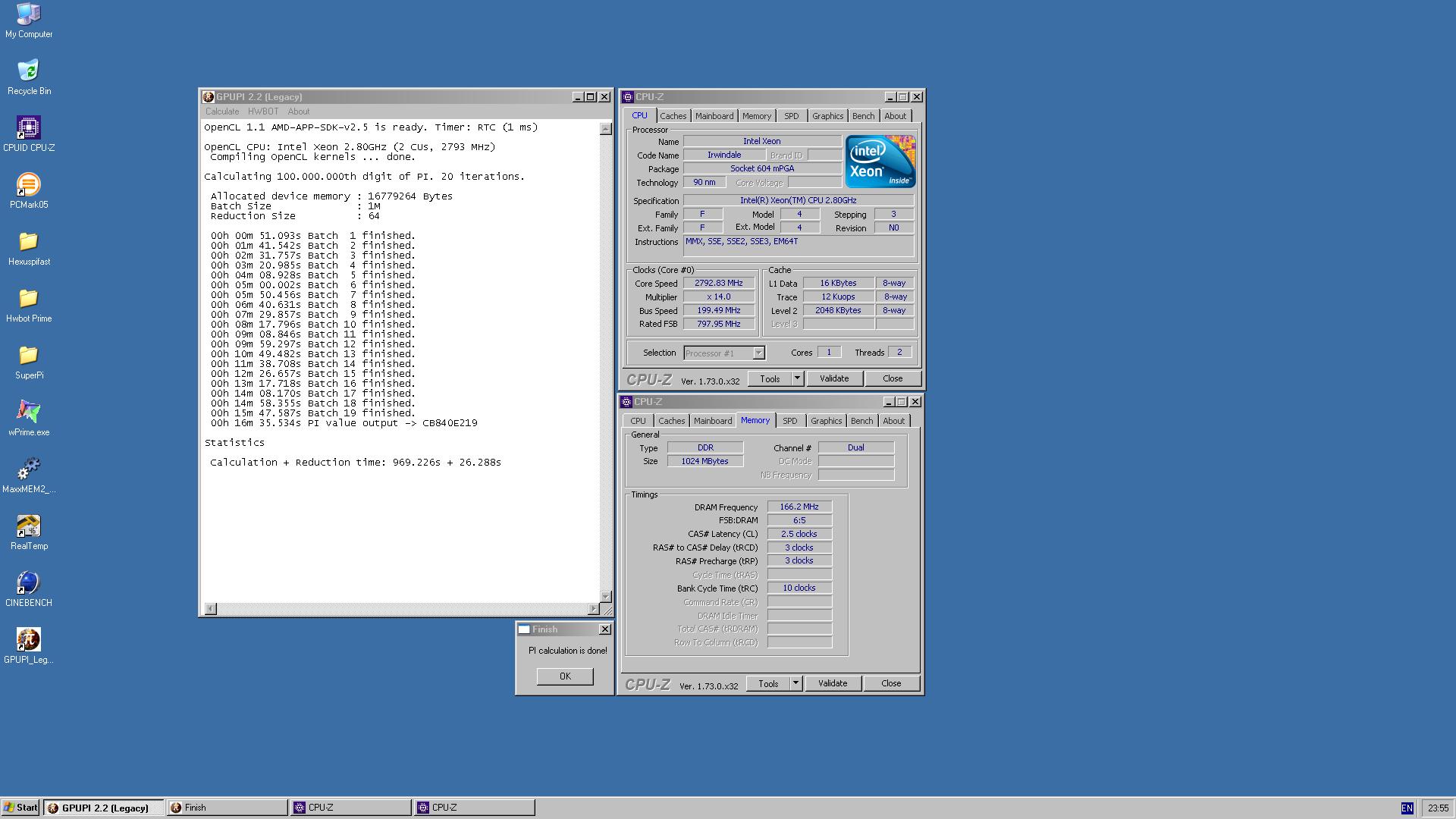Click GPUPI horizontal scrollbar right arrow
This screenshot has height=819, width=1456.
(593, 609)
